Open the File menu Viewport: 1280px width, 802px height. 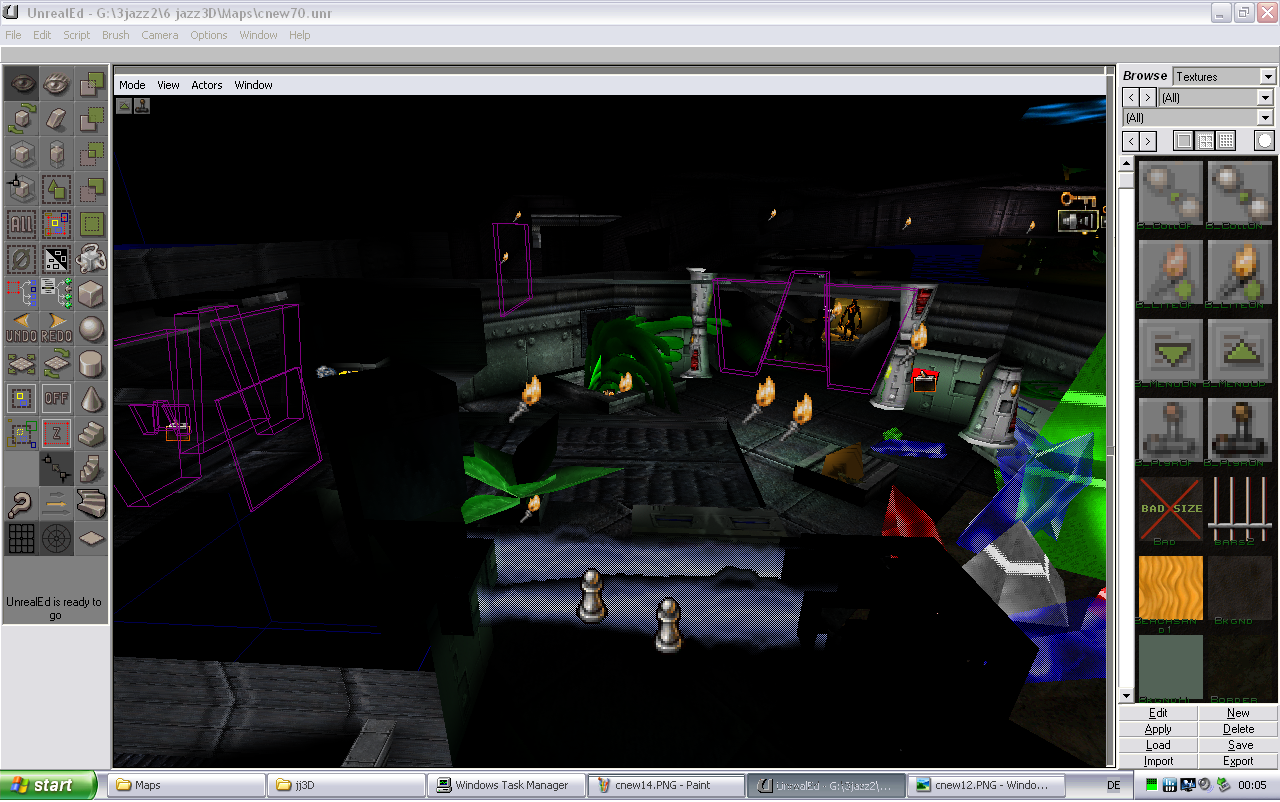click(x=13, y=35)
